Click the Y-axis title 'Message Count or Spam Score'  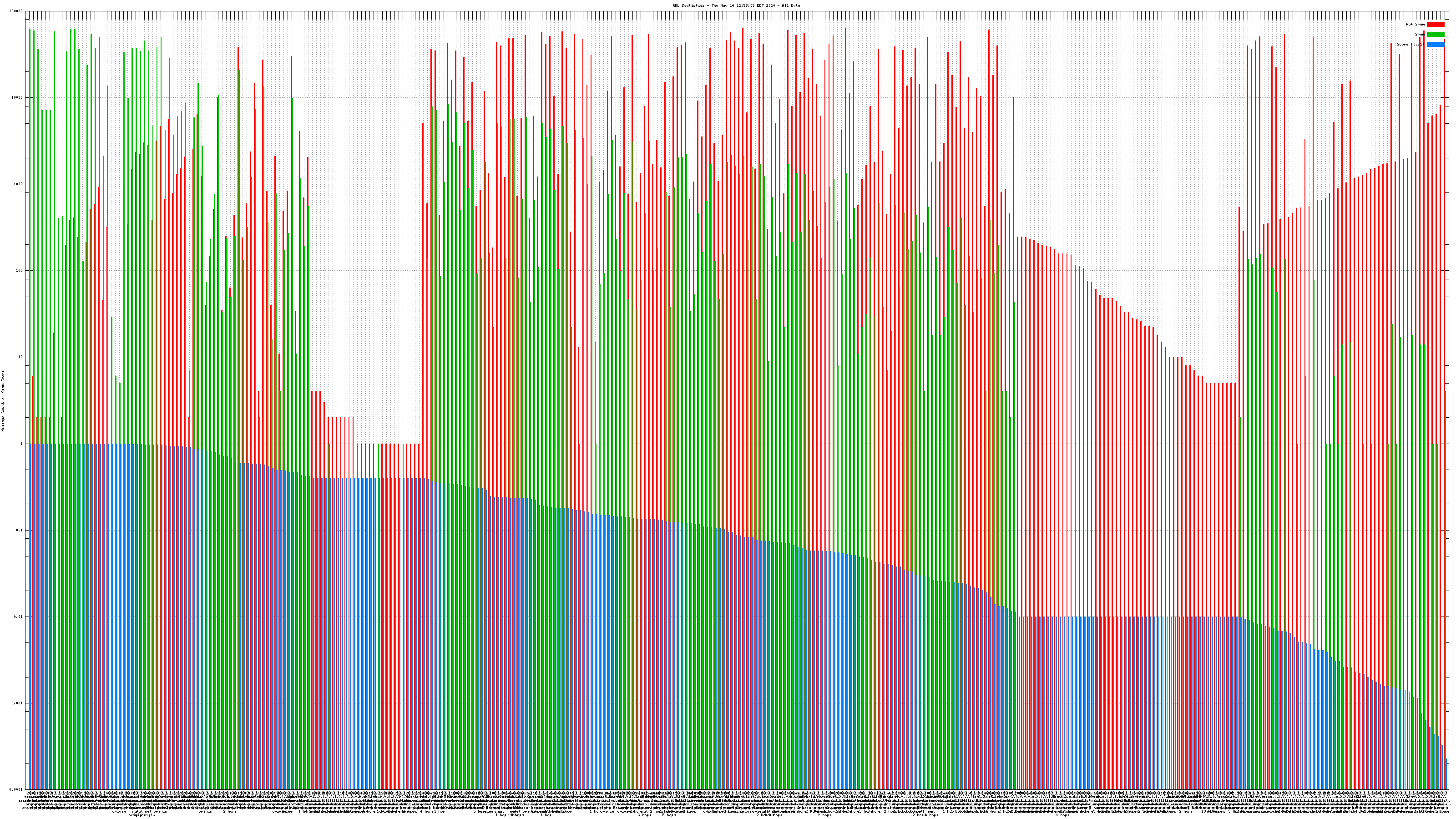[x=3, y=400]
